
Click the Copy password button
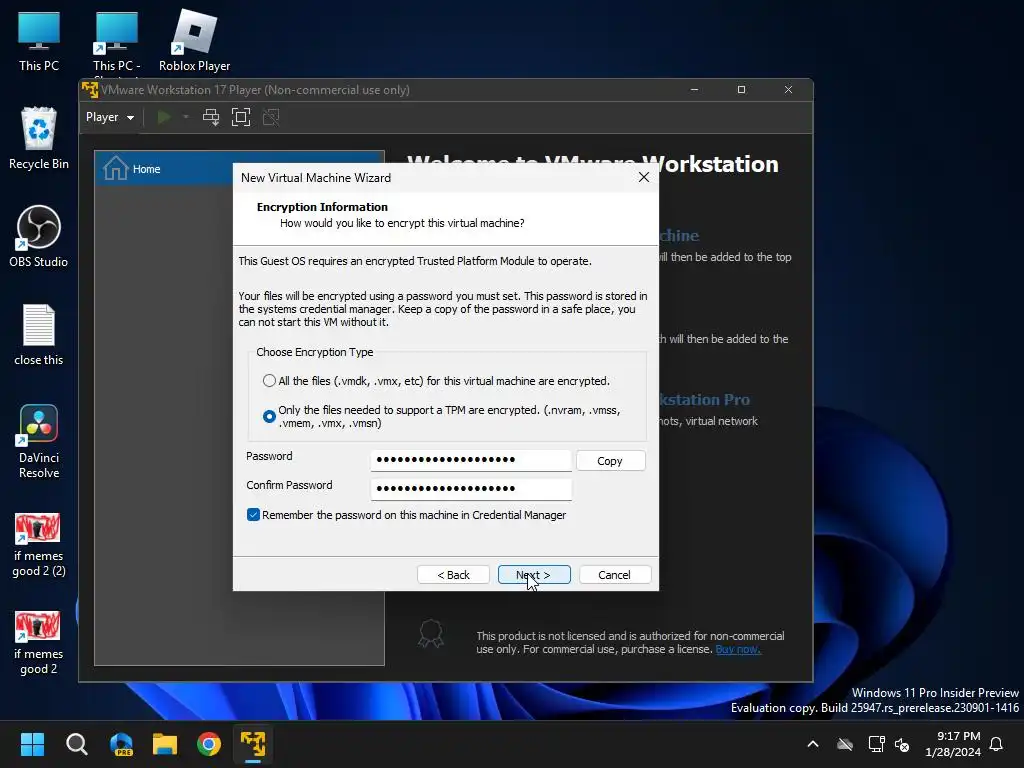coord(611,461)
